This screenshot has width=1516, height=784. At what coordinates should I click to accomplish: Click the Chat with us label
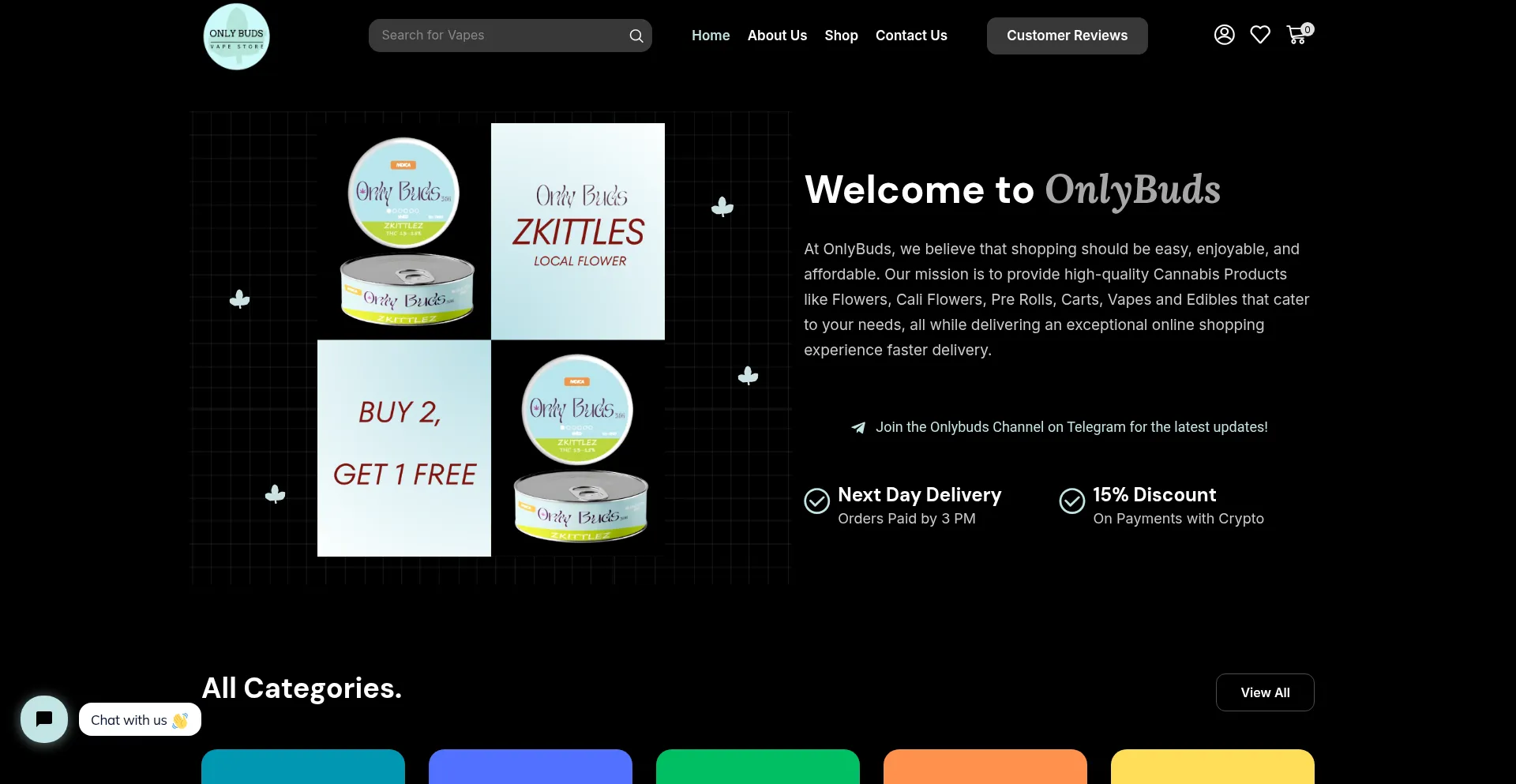[140, 720]
